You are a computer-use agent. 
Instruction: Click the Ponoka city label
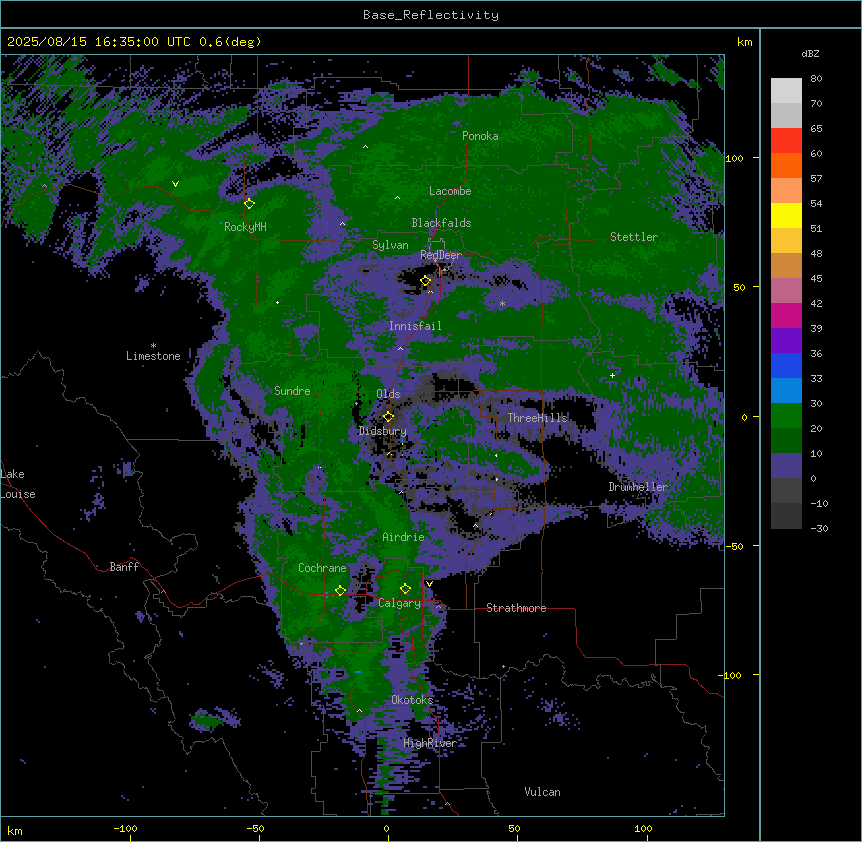pyautogui.click(x=480, y=136)
